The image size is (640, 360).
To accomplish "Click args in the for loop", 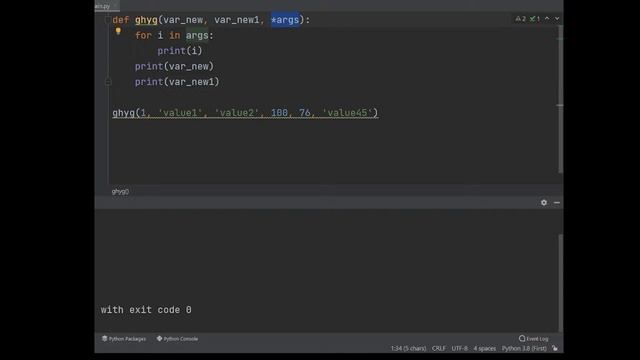I will click(197, 36).
